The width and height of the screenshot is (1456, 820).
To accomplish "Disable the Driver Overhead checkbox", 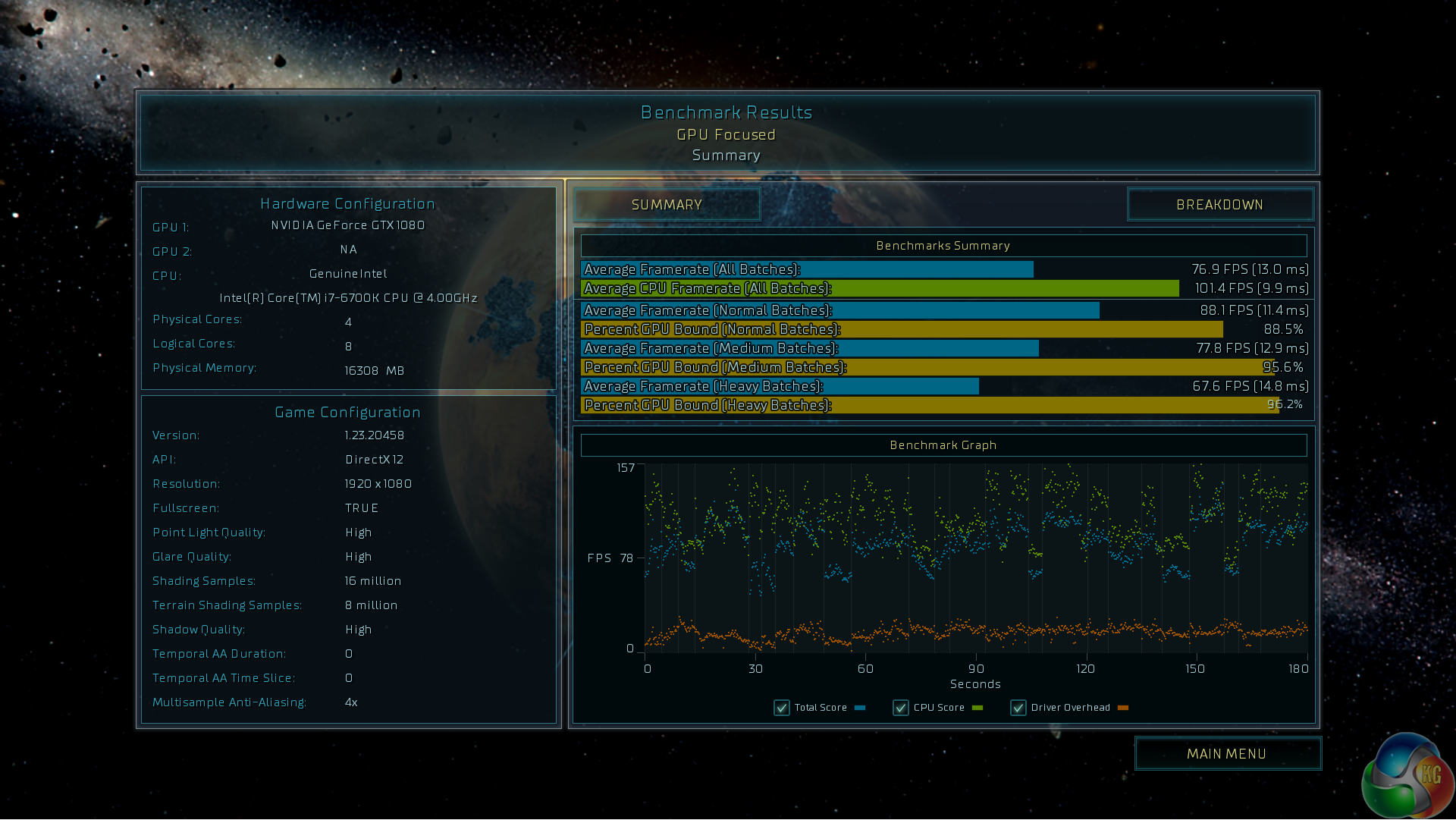I will pos(1018,708).
